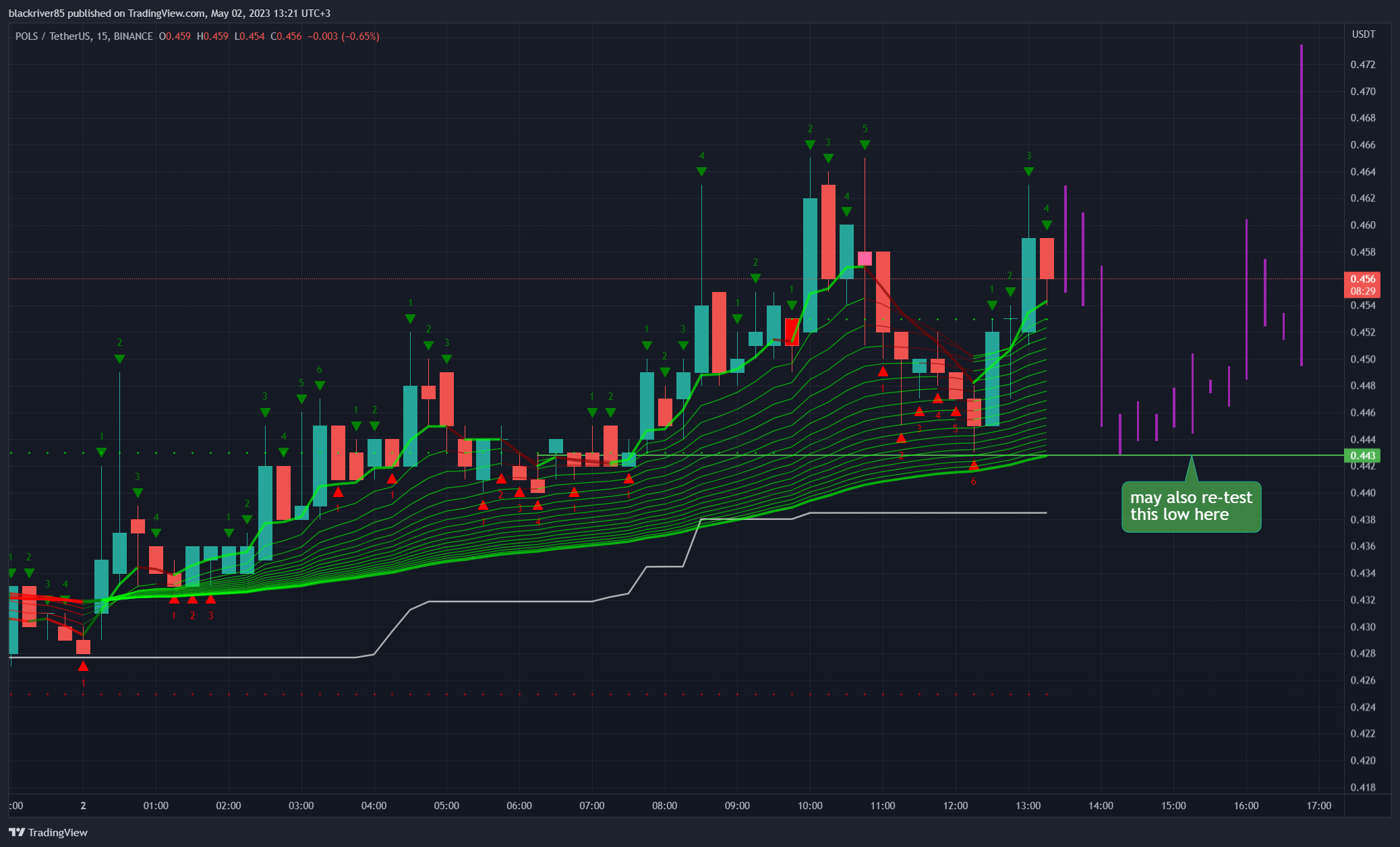Click the red triangle marker labeled 6 near 12:15
The width and height of the screenshot is (1400, 847).
pos(973,465)
